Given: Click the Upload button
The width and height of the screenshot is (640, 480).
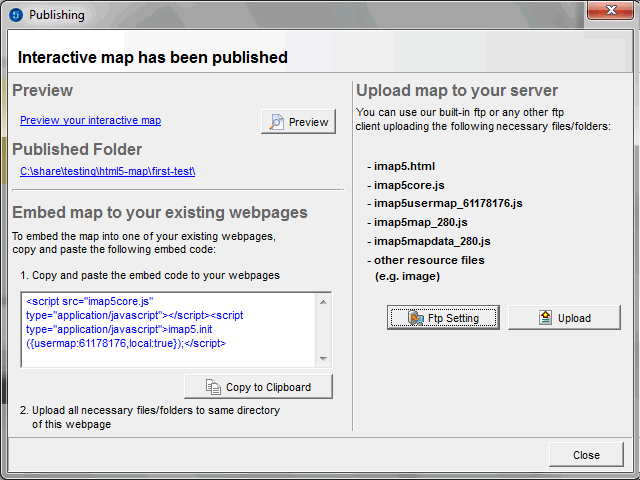Looking at the screenshot, I should pyautogui.click(x=564, y=318).
